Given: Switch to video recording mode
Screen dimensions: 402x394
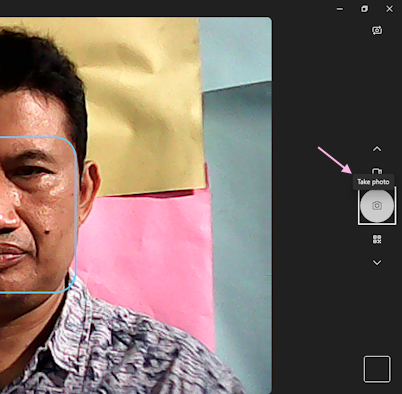Looking at the screenshot, I should pyautogui.click(x=377, y=171).
